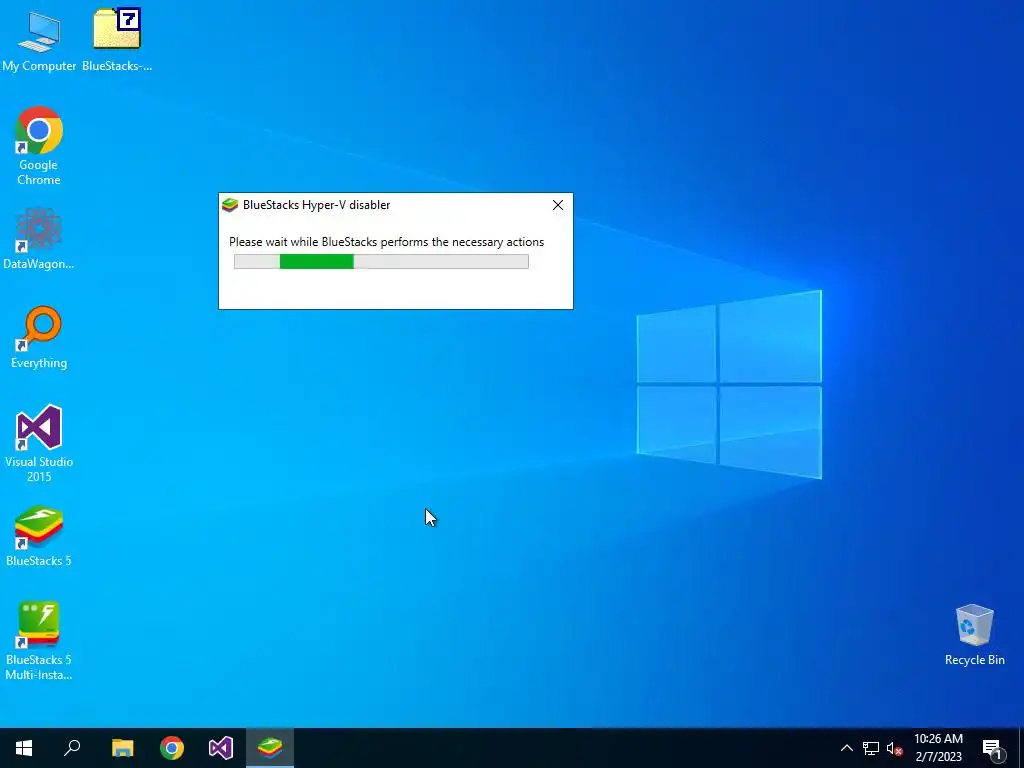Select the Everything search desktop shortcut
Image resolution: width=1024 pixels, height=768 pixels.
[39, 337]
